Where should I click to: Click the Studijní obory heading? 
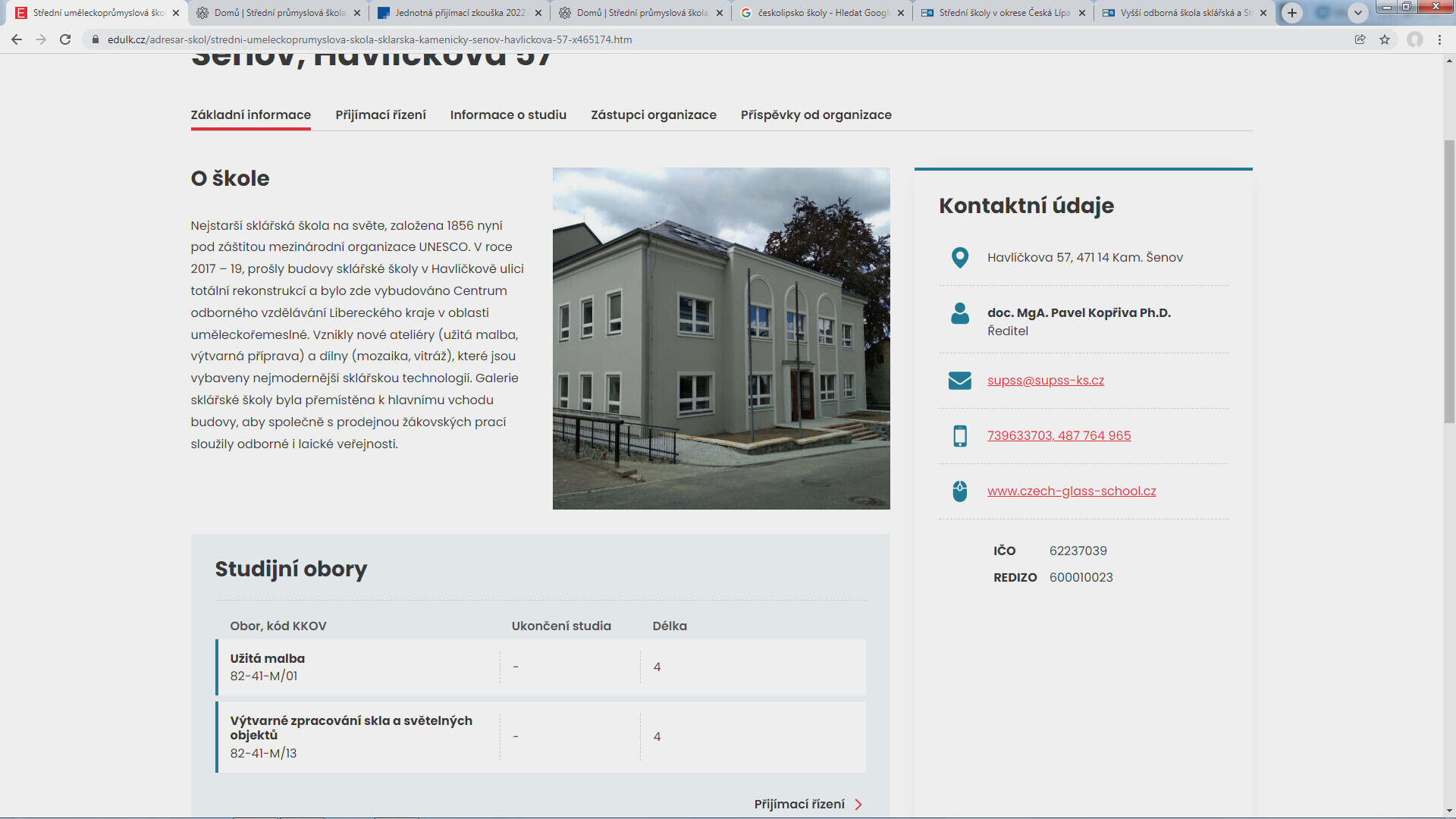click(291, 569)
